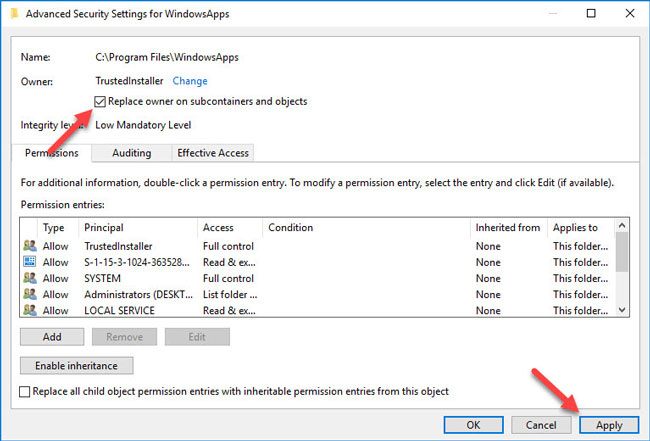Click the Apply button
The image size is (650, 441).
click(609, 425)
